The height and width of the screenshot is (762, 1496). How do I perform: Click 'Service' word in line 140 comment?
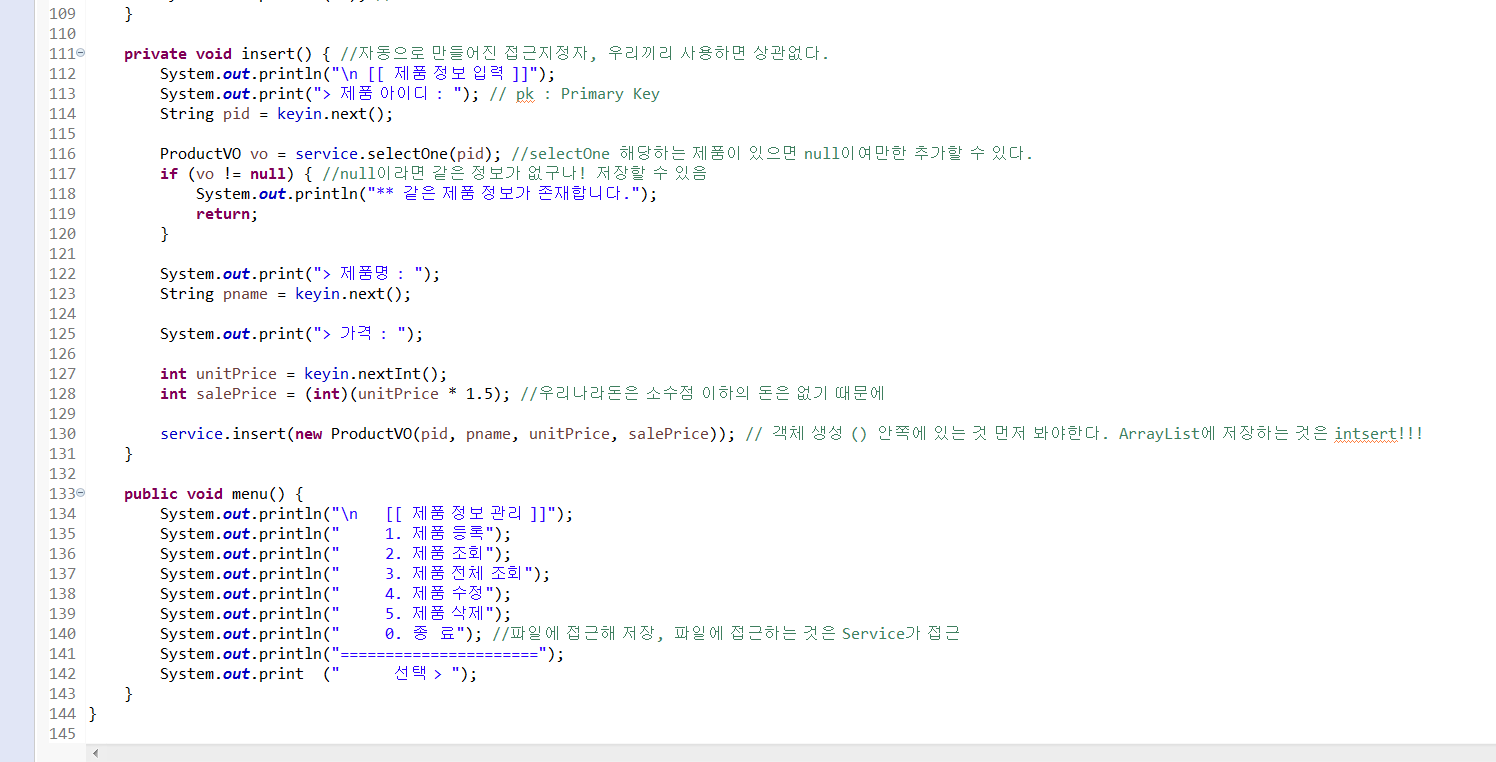pyautogui.click(x=873, y=634)
